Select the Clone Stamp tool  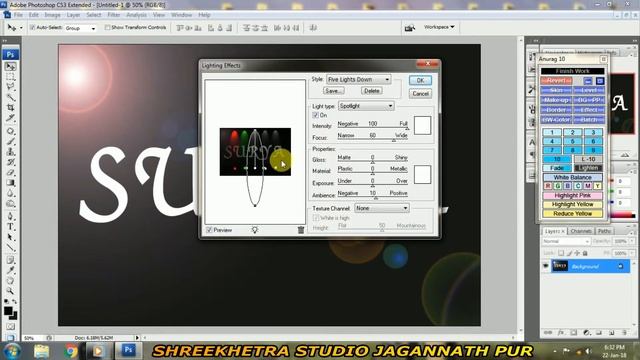click(x=11, y=152)
